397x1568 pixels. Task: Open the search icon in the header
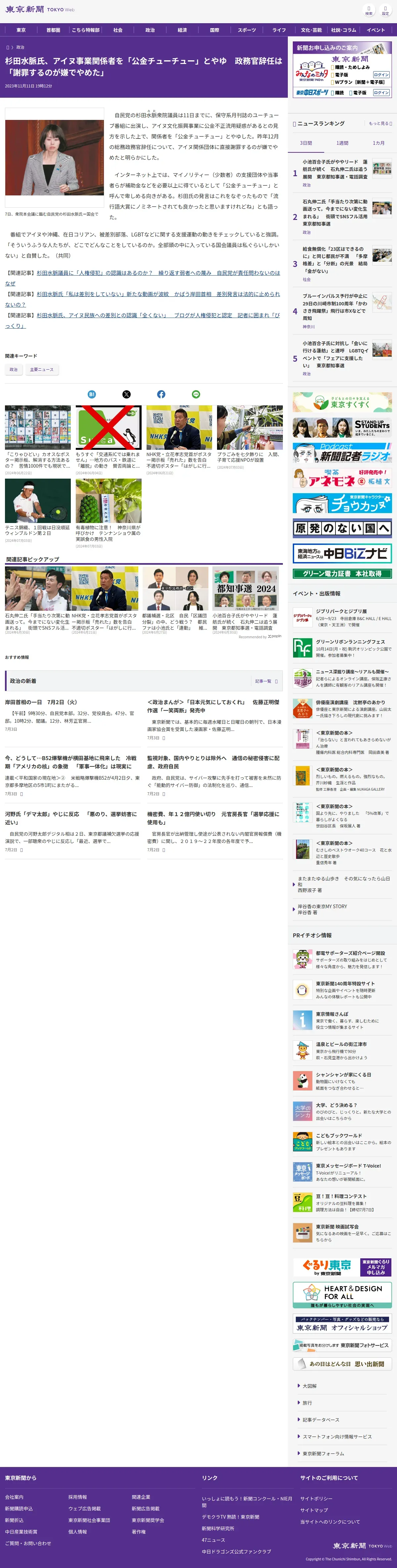(369, 10)
